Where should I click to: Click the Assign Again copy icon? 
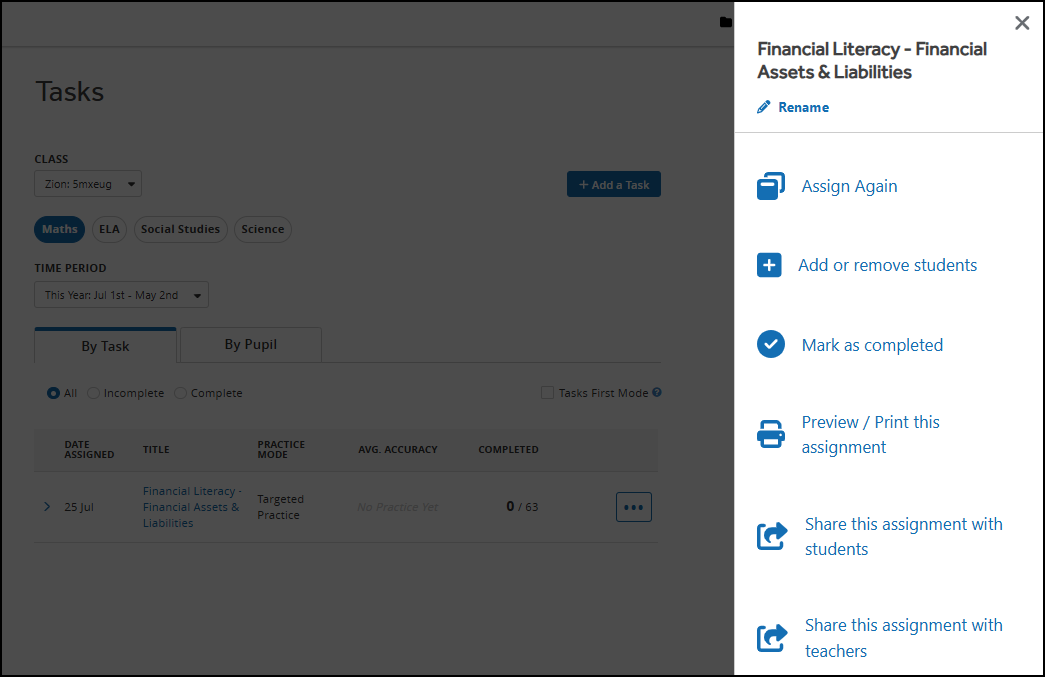pos(770,186)
